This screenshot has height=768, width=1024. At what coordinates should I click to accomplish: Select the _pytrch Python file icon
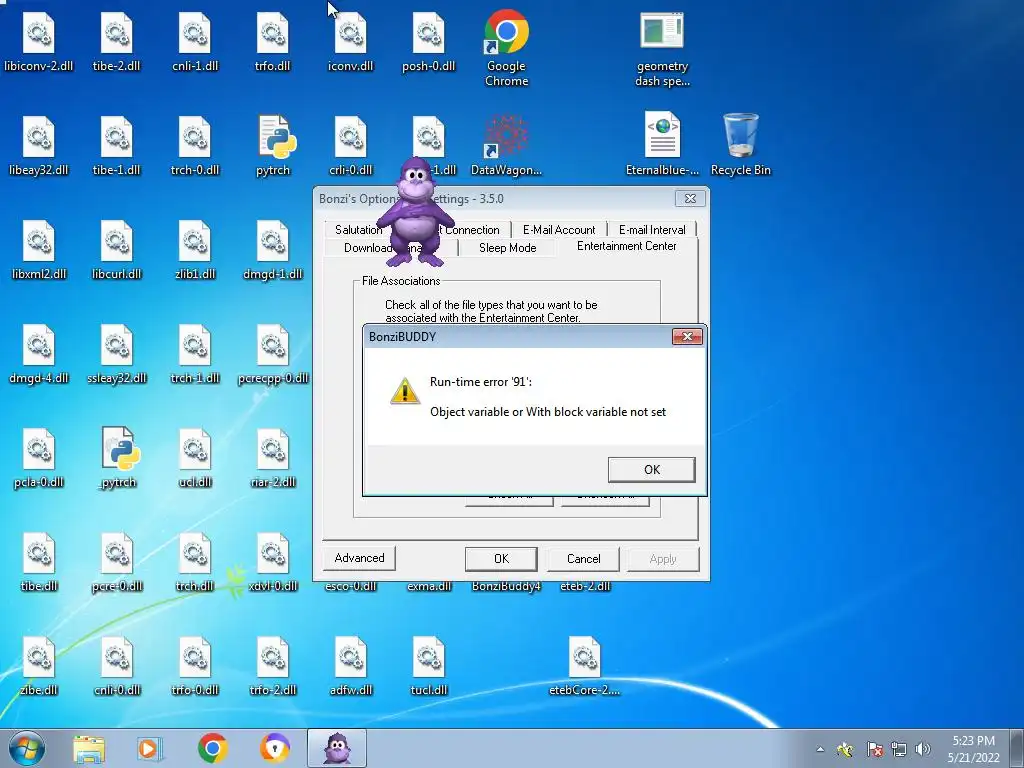(117, 456)
